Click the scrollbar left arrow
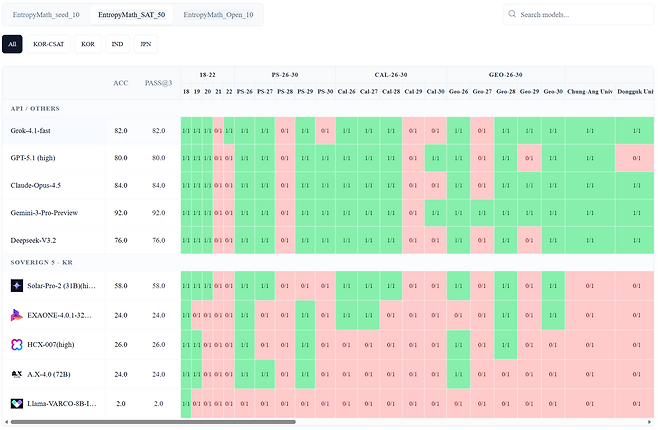 pyautogui.click(x=6, y=422)
